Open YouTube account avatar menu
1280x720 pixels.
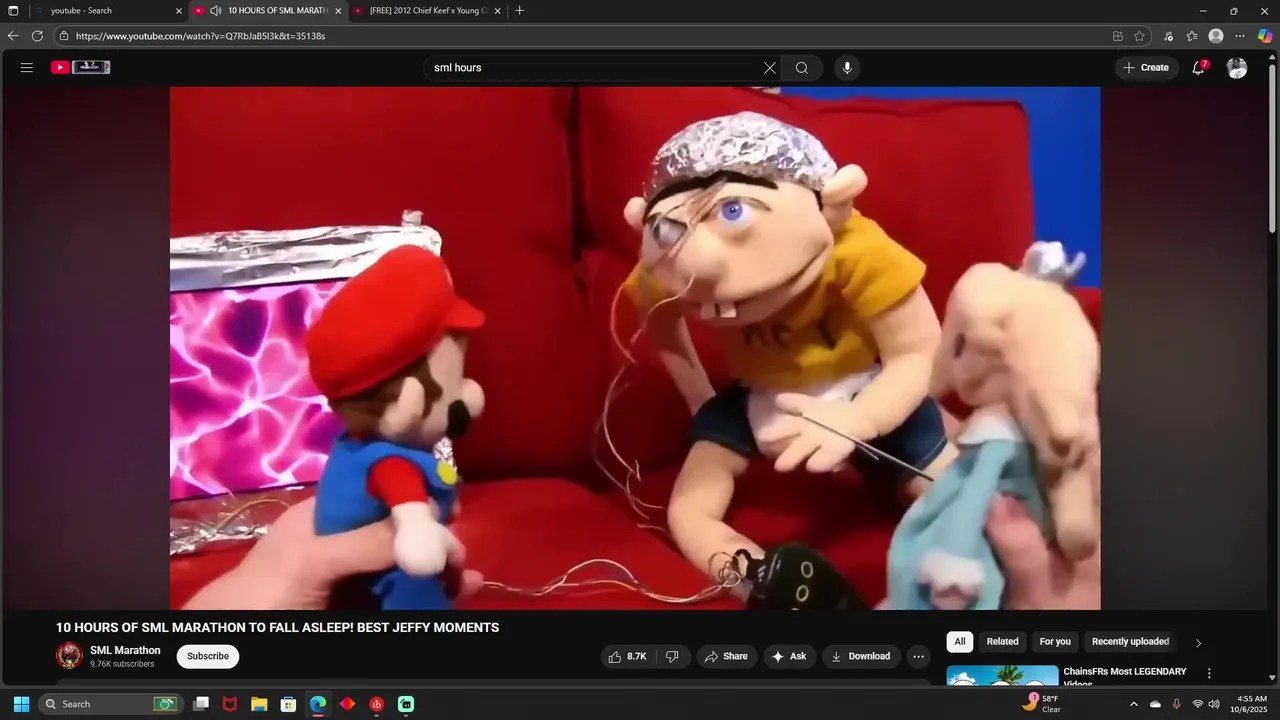tap(1237, 68)
